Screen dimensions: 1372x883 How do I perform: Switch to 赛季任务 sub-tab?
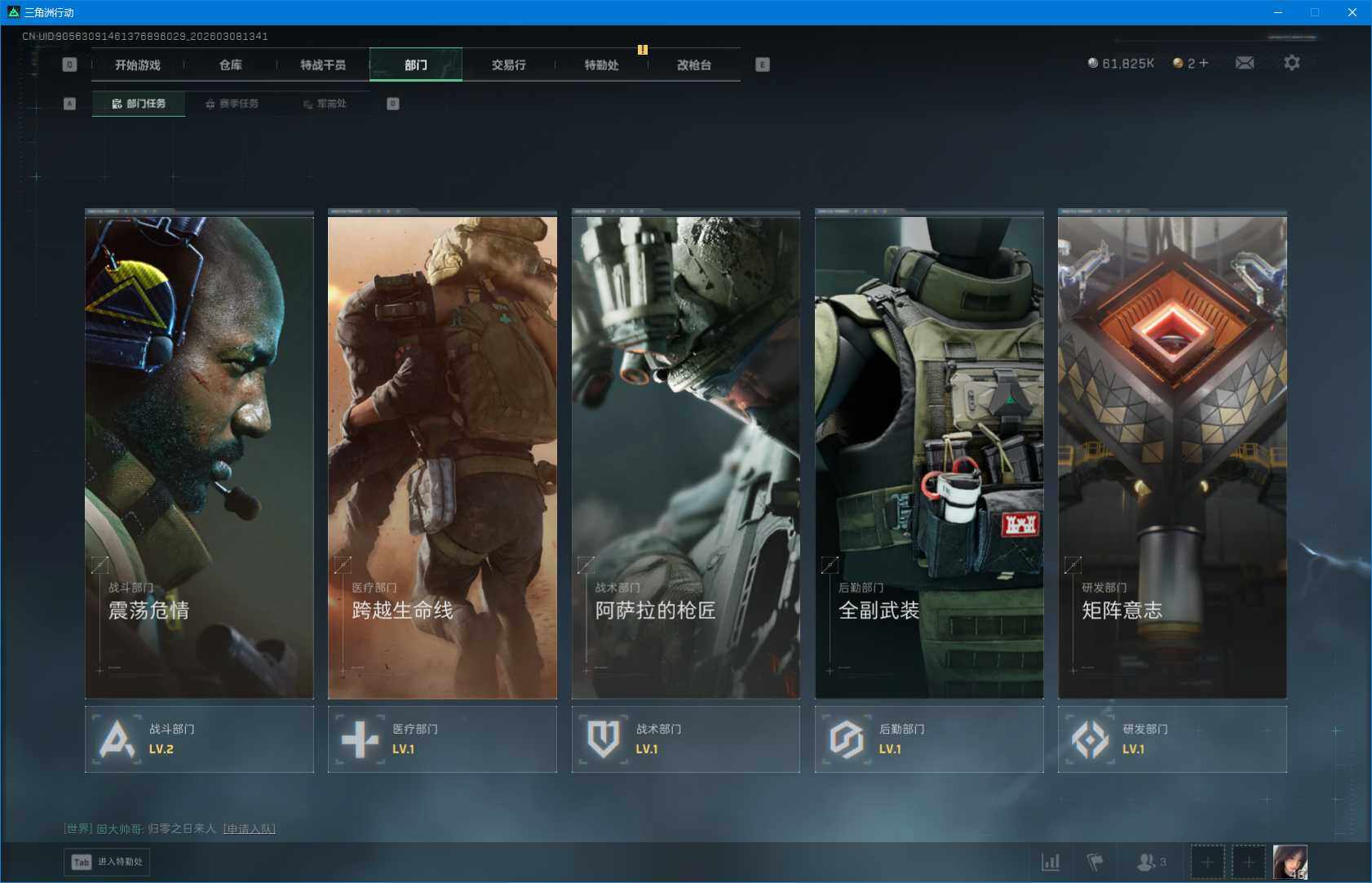(x=232, y=104)
